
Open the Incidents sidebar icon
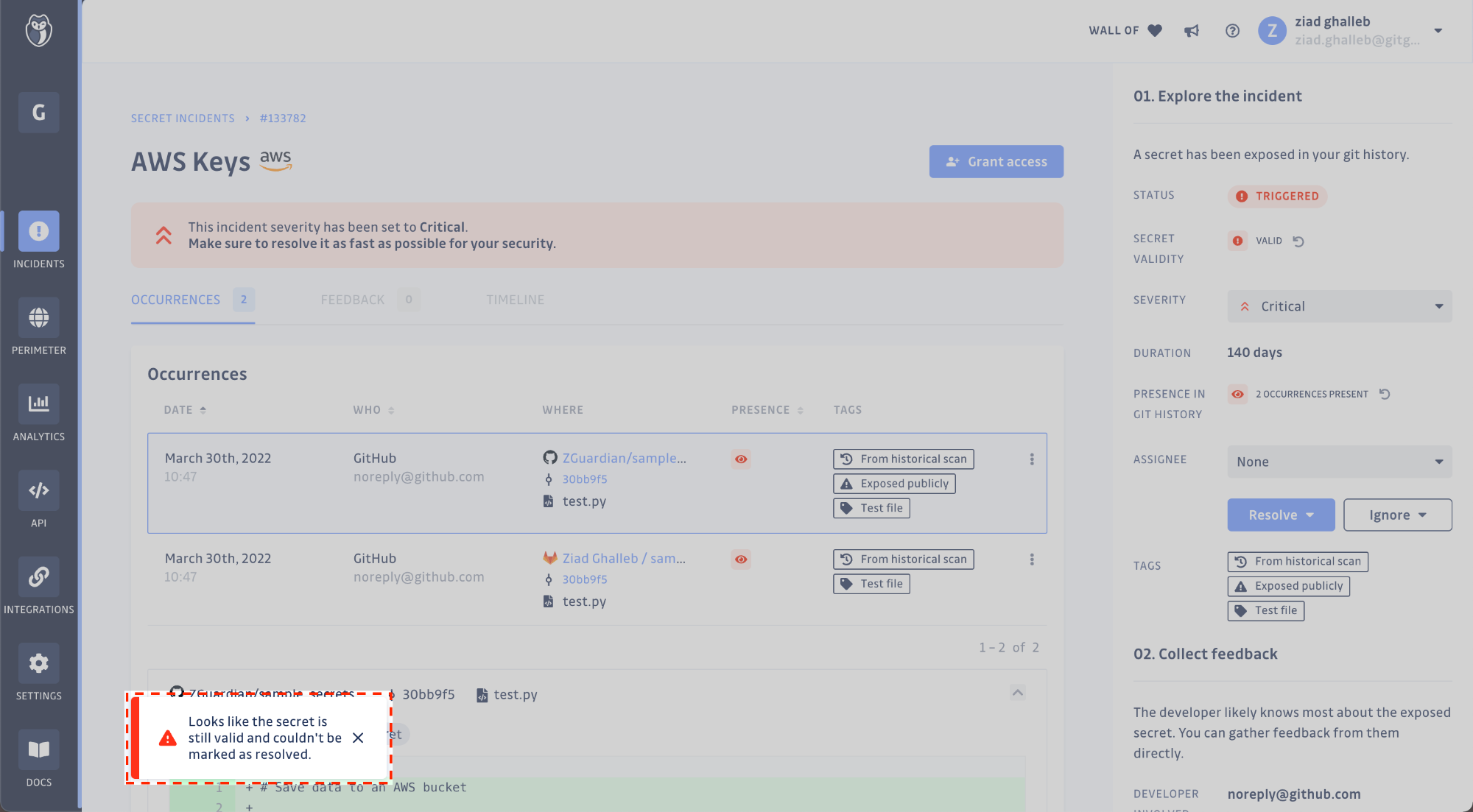tap(39, 231)
